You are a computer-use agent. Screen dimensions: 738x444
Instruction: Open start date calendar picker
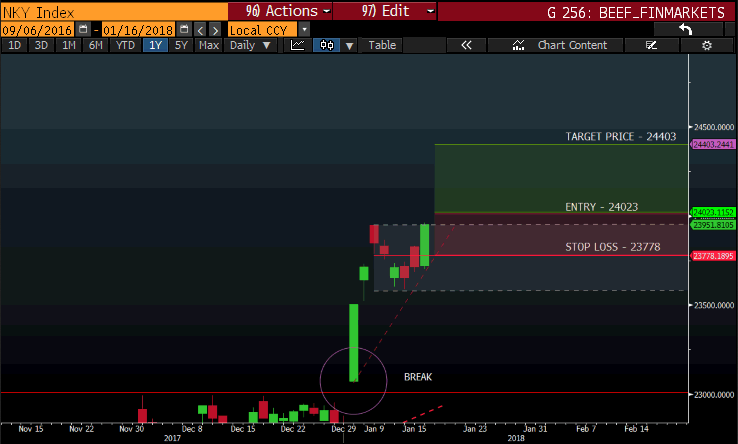click(x=83, y=30)
